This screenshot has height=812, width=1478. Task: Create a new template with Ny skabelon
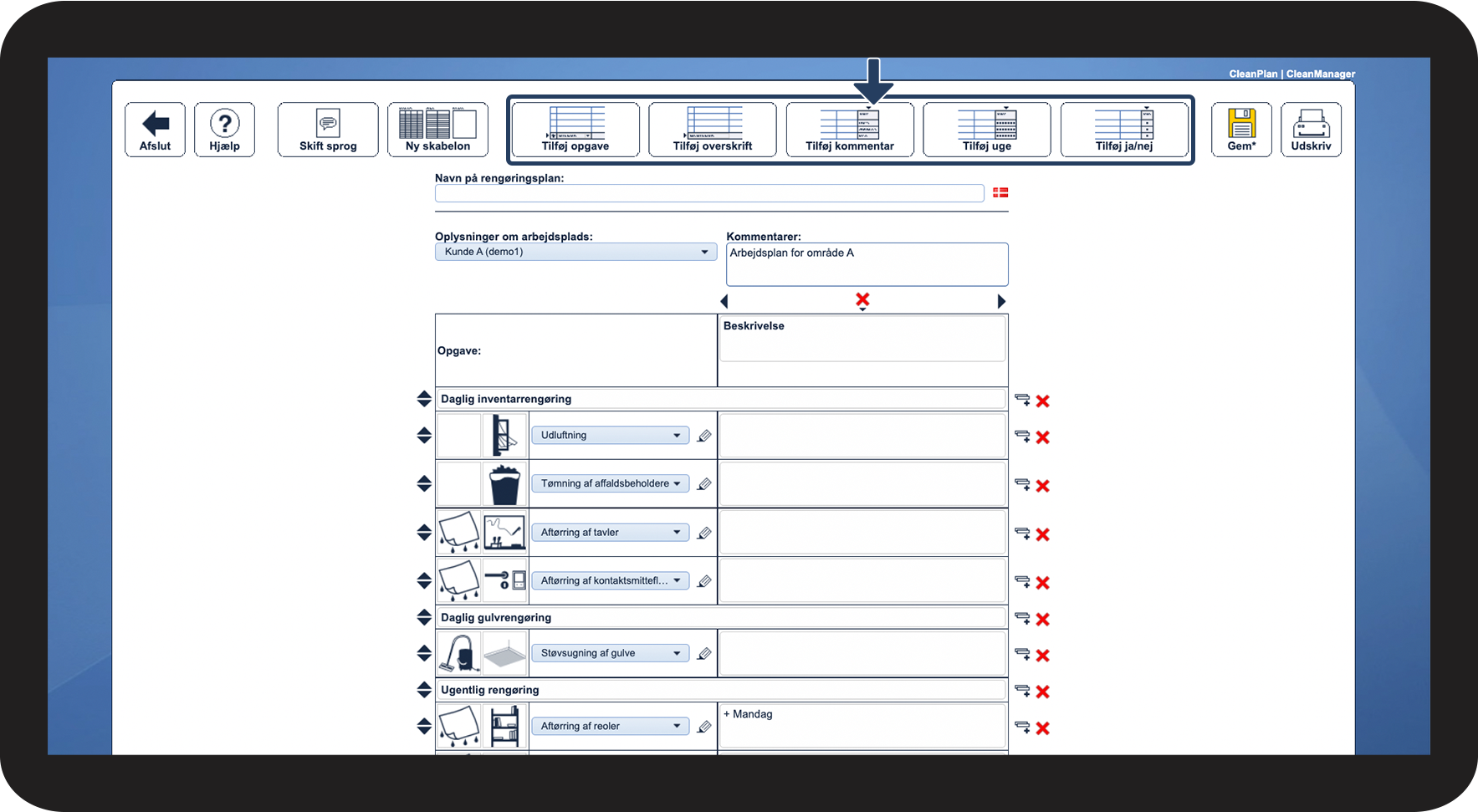pyautogui.click(x=437, y=130)
